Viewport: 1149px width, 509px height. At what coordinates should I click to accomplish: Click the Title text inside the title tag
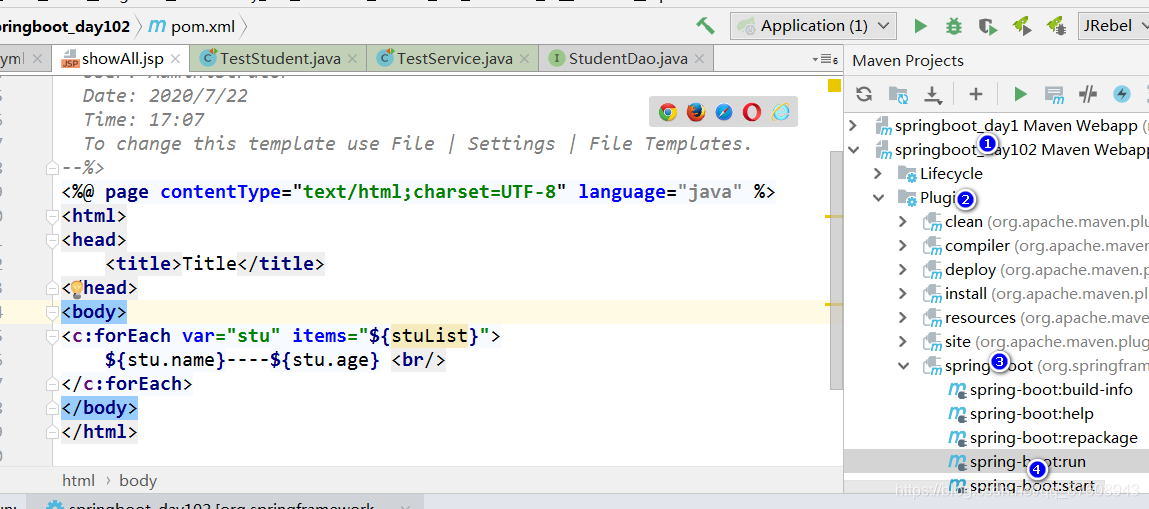210,264
